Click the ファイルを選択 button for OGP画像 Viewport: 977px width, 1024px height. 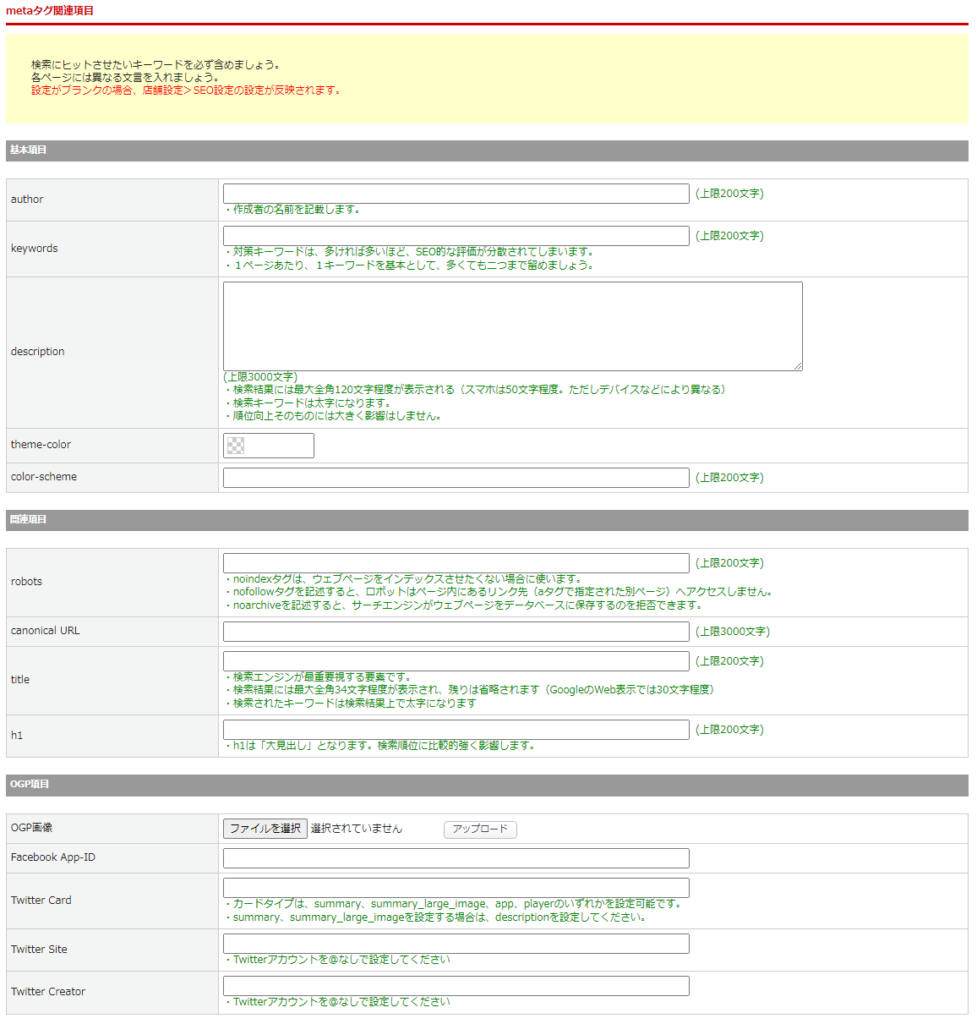265,829
